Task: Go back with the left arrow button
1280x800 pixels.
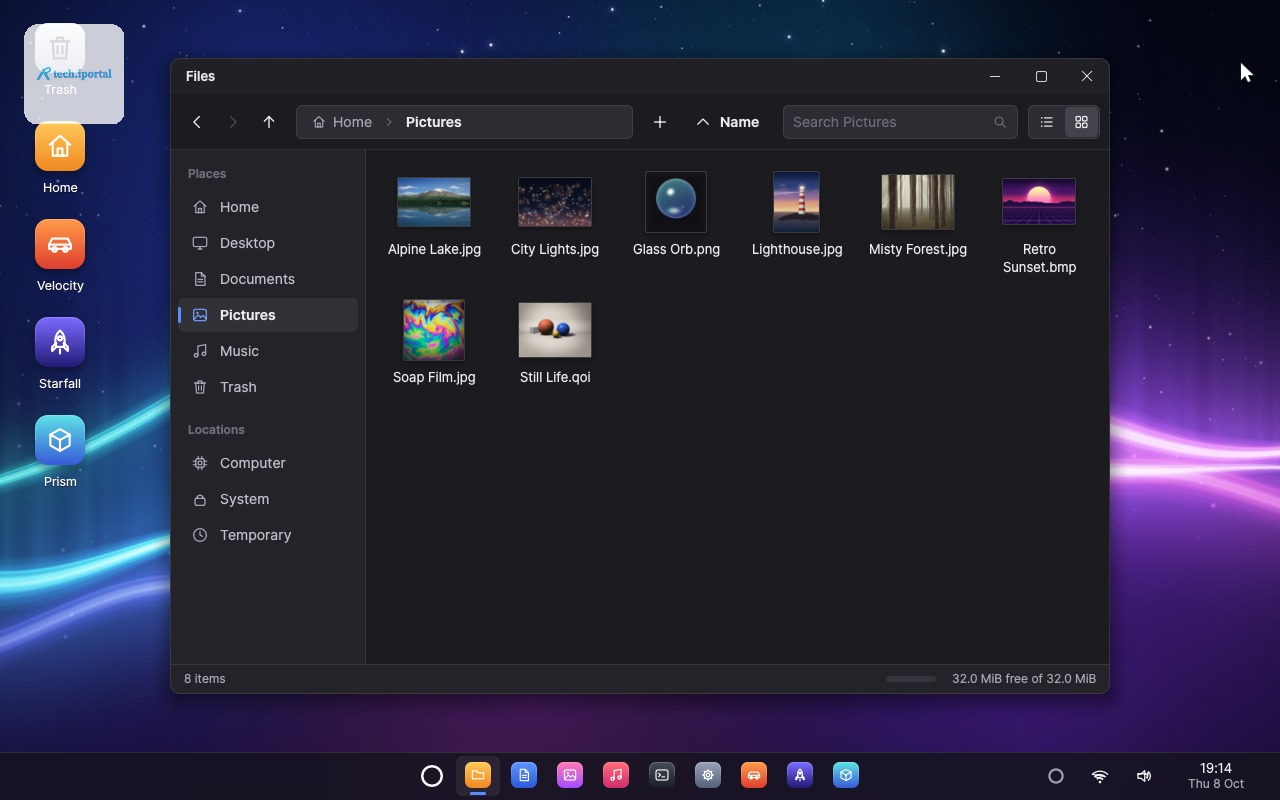Action: coord(197,122)
